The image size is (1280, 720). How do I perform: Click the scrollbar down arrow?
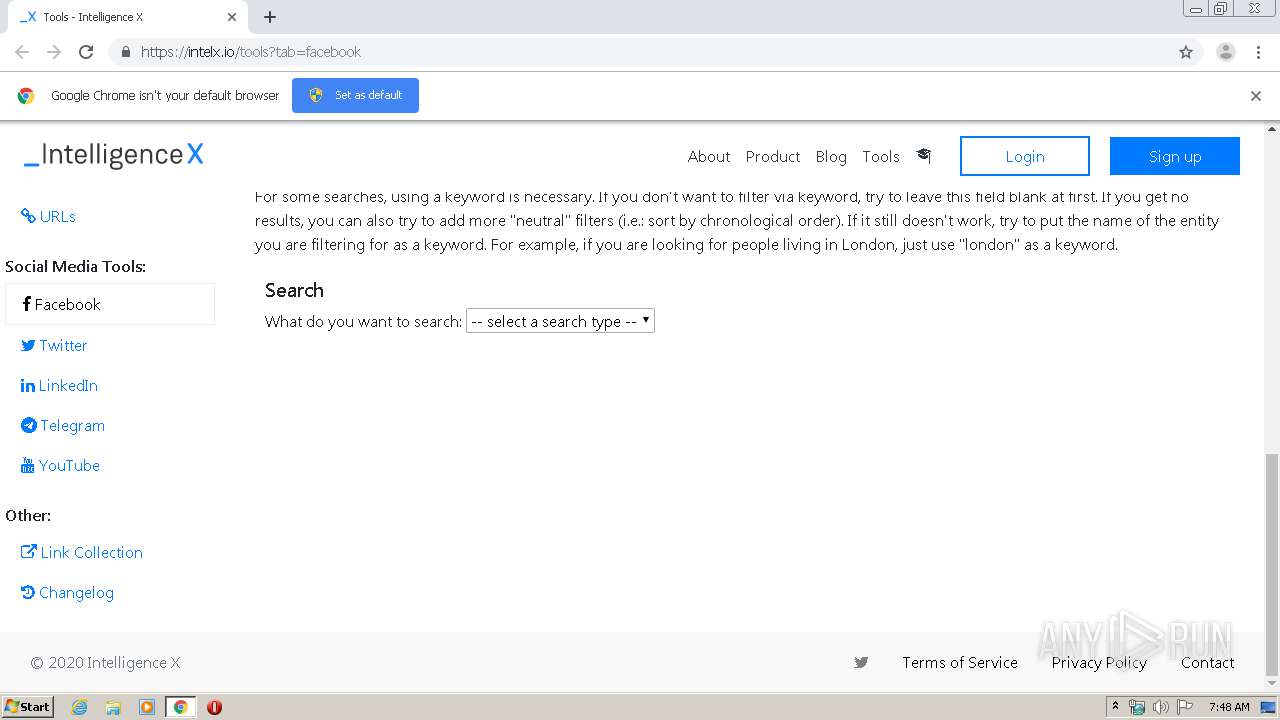1272,685
